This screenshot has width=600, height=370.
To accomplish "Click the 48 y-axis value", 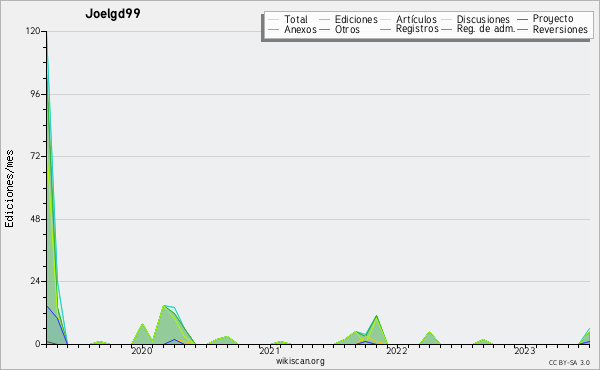I will pos(35,219).
